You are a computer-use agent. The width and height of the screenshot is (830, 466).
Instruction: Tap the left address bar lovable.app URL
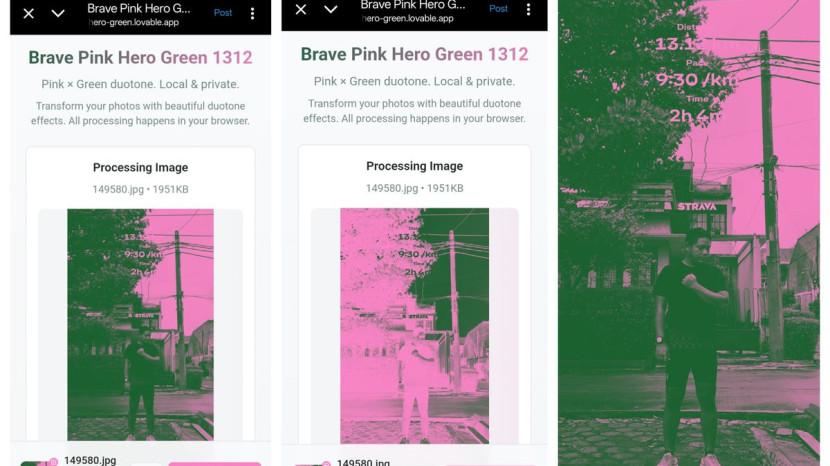134,22
